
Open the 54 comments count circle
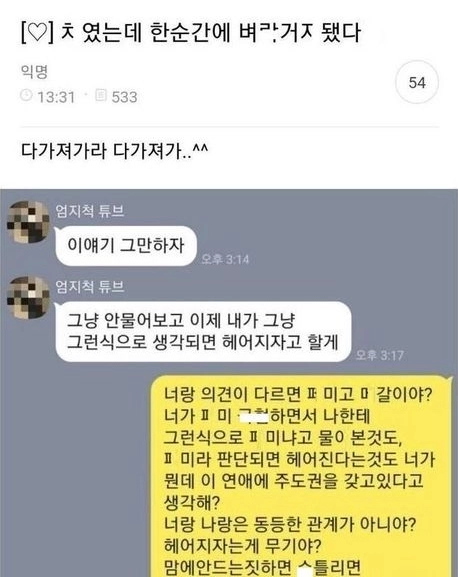click(x=417, y=82)
